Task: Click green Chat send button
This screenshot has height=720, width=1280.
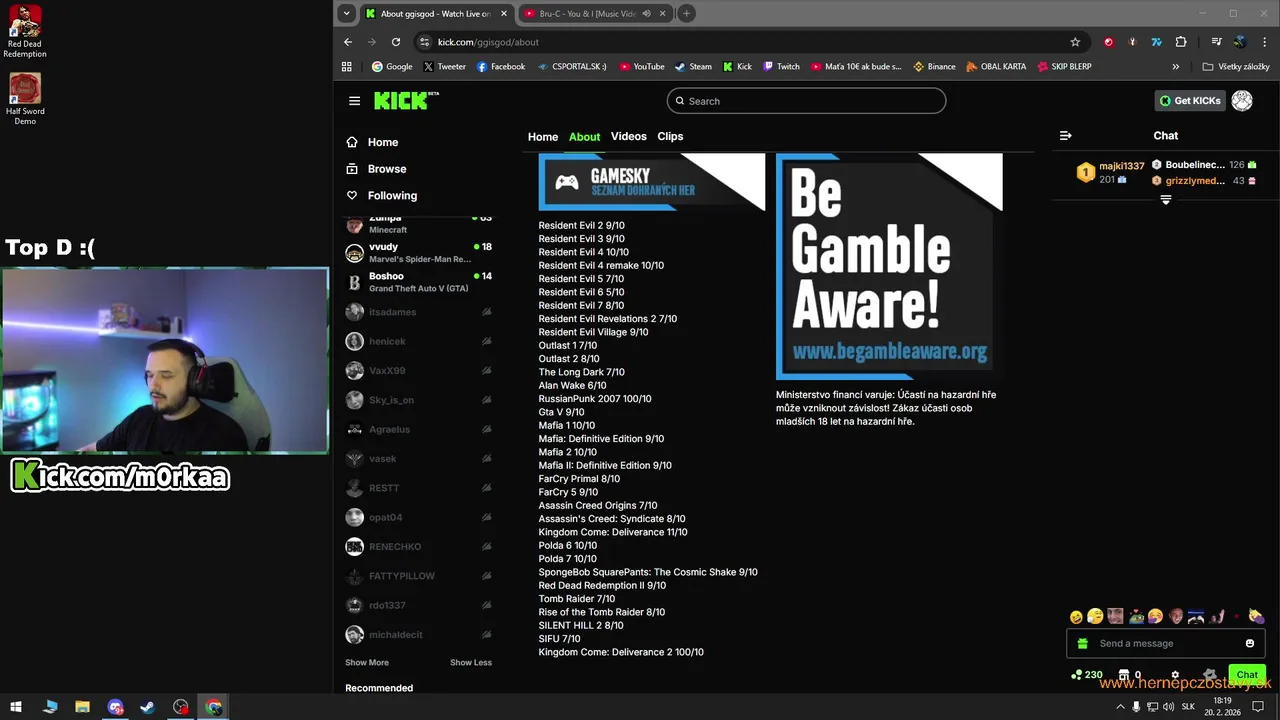Action: pos(1247,675)
